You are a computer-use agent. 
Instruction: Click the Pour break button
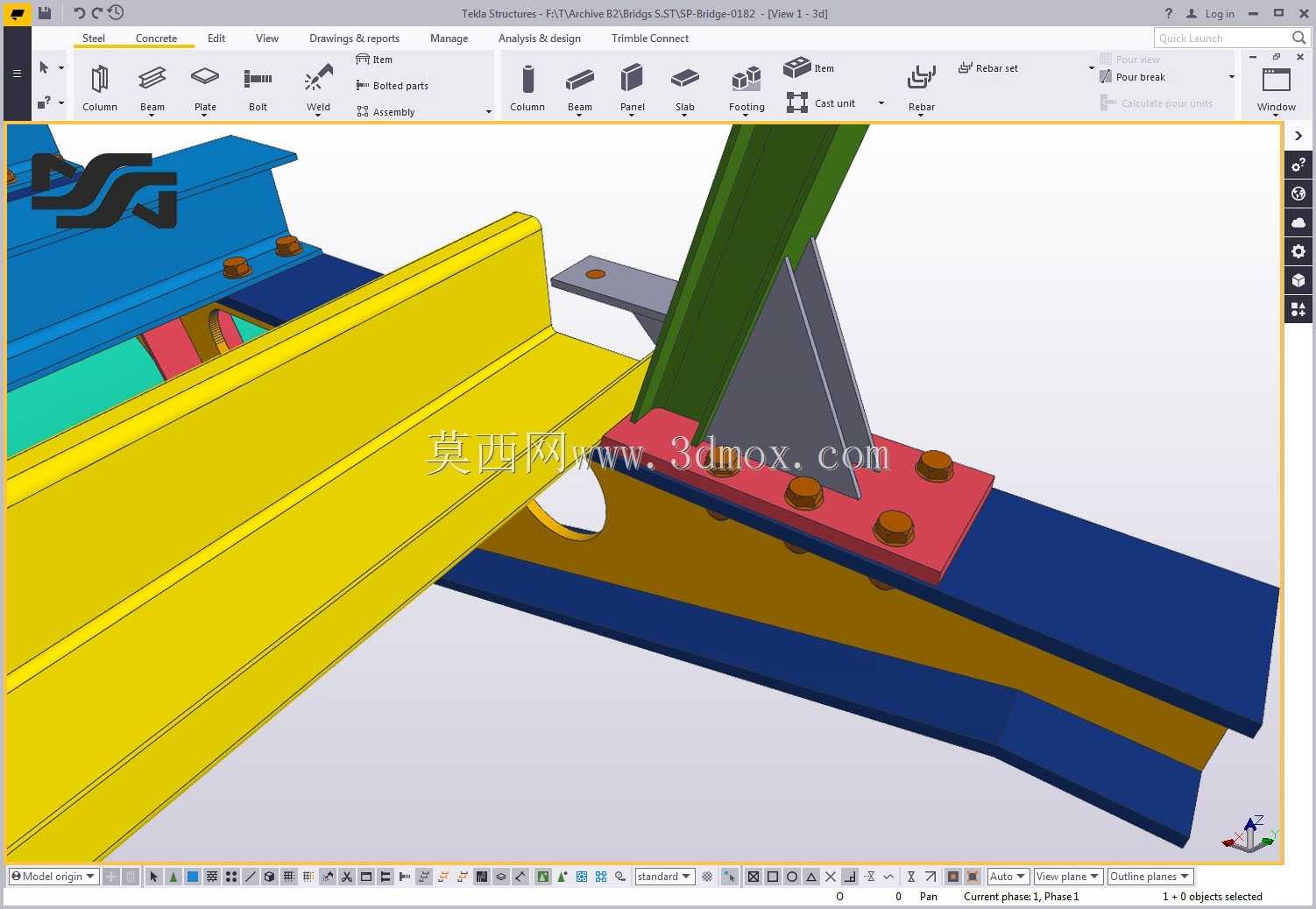[x=1132, y=77]
